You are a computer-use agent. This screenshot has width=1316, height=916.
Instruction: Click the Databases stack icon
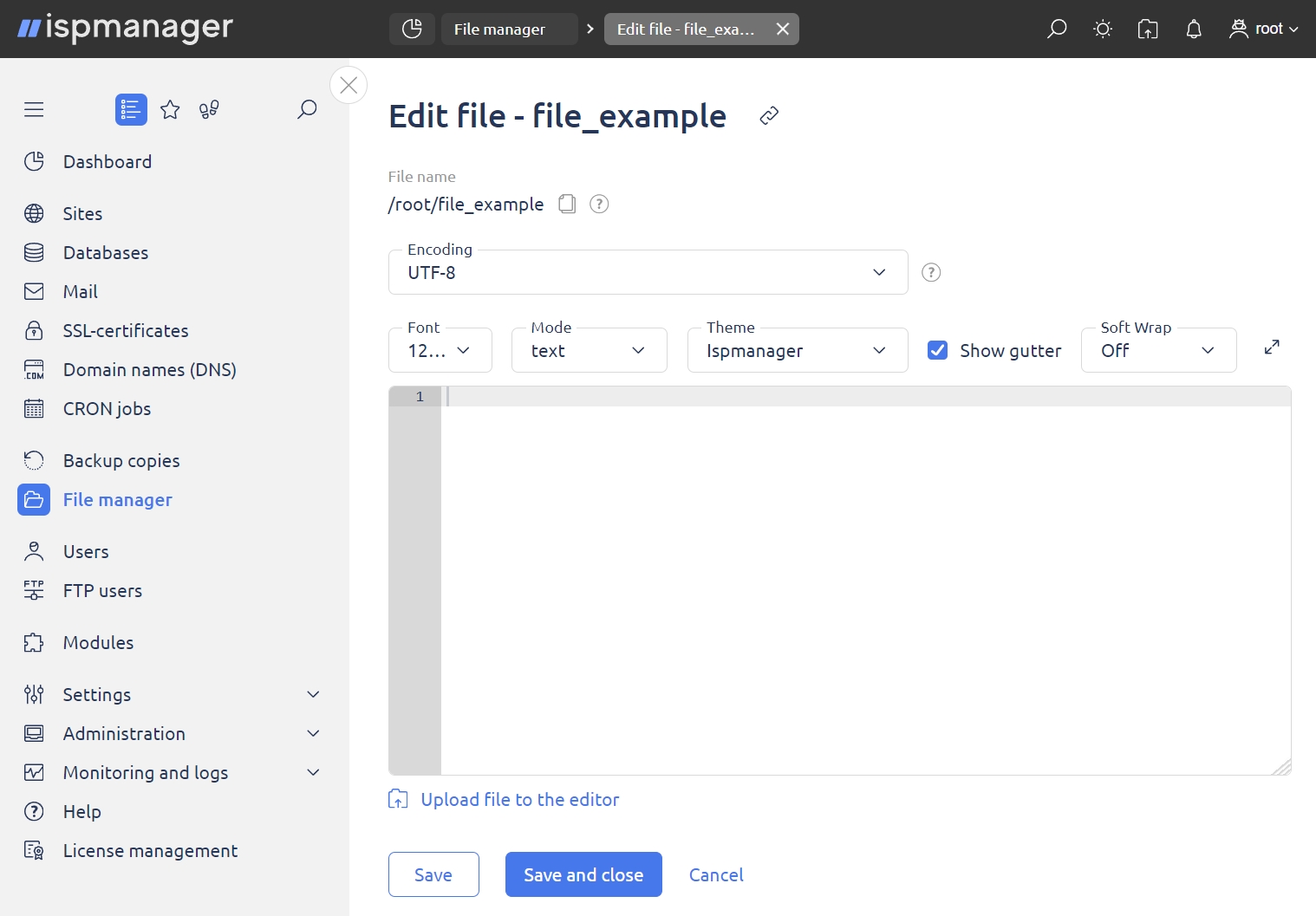(34, 252)
